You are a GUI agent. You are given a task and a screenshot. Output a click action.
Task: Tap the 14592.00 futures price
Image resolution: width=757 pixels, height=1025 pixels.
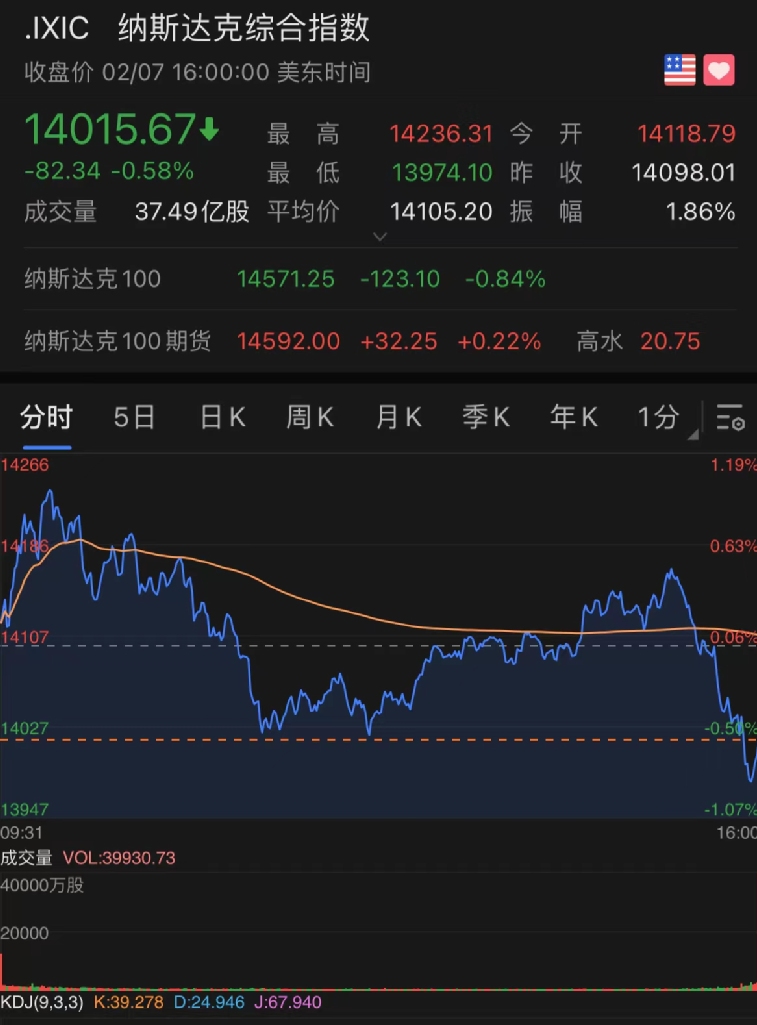pyautogui.click(x=288, y=341)
